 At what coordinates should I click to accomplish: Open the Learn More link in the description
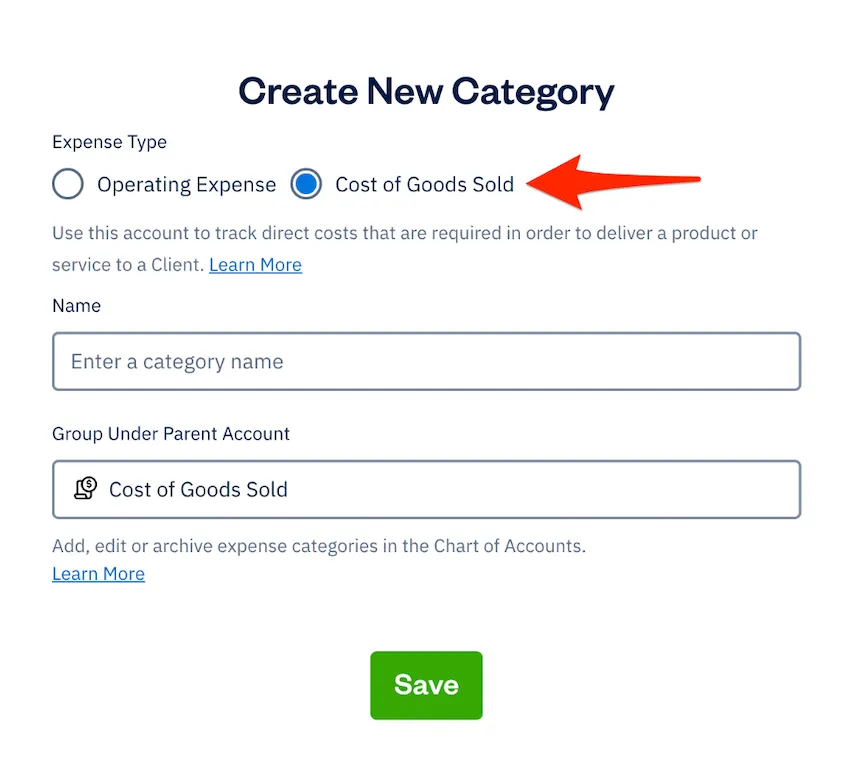(255, 264)
